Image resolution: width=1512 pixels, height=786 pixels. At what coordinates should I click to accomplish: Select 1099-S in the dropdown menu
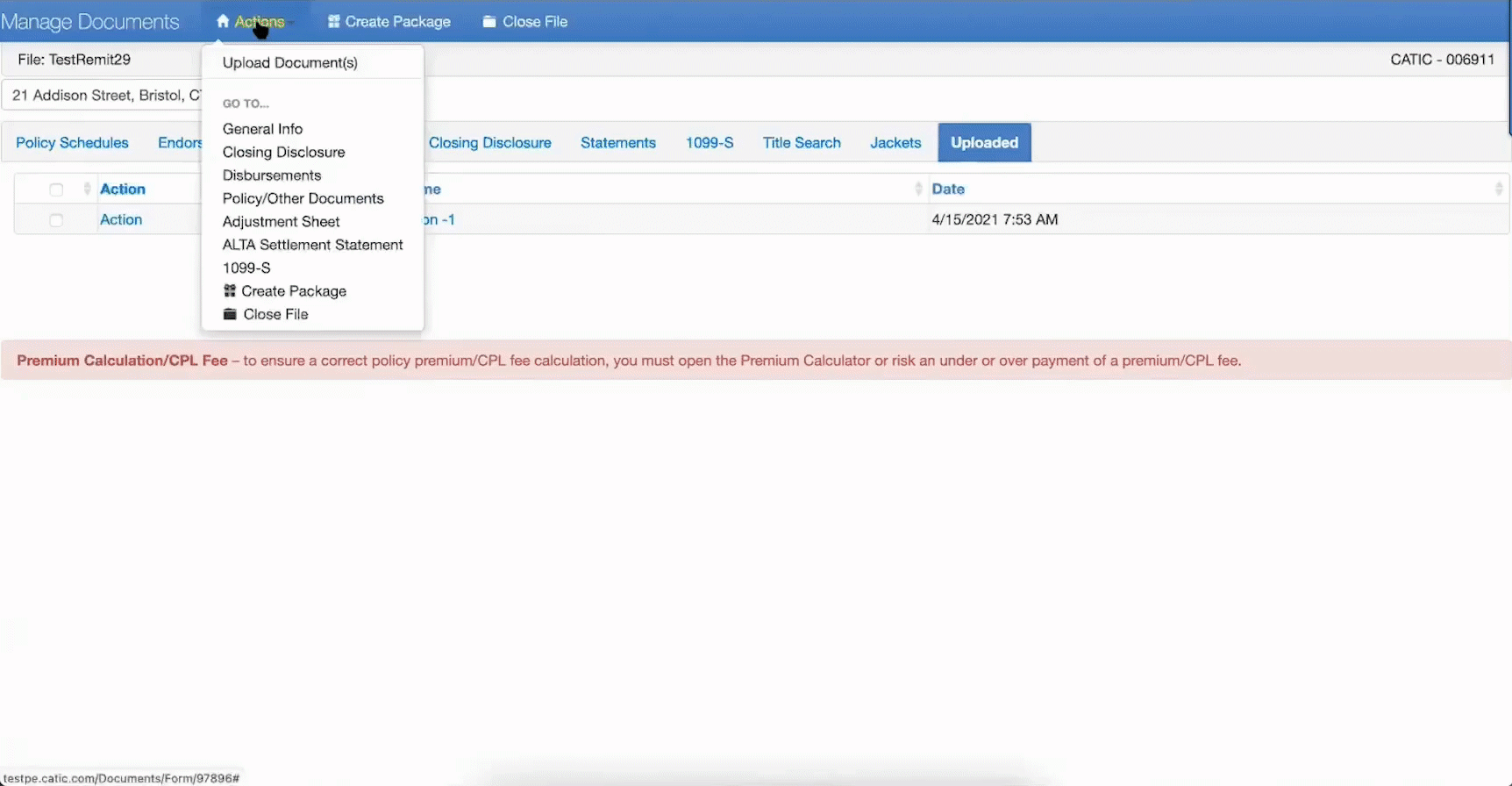[246, 268]
